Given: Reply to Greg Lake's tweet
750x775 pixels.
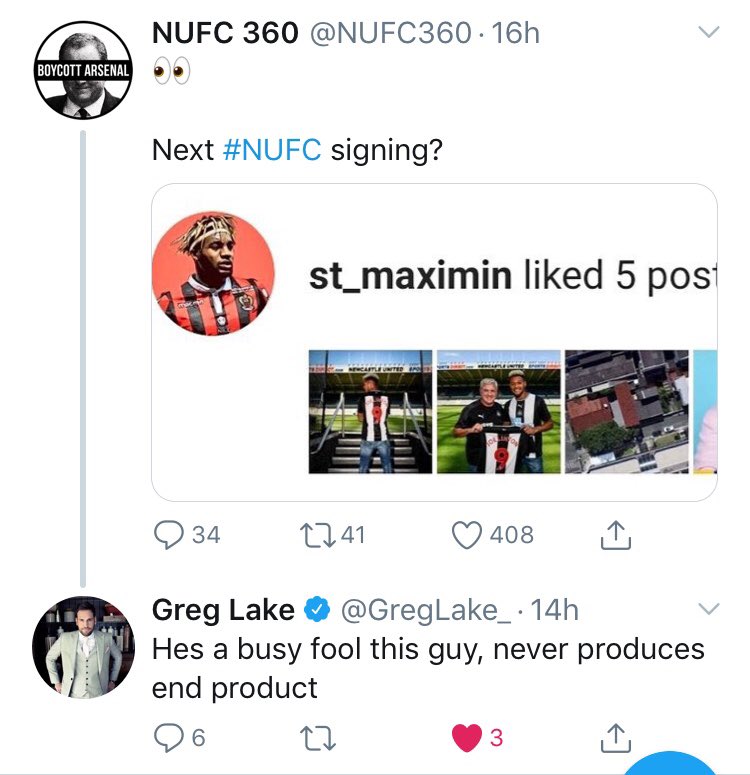Looking at the screenshot, I should [168, 738].
